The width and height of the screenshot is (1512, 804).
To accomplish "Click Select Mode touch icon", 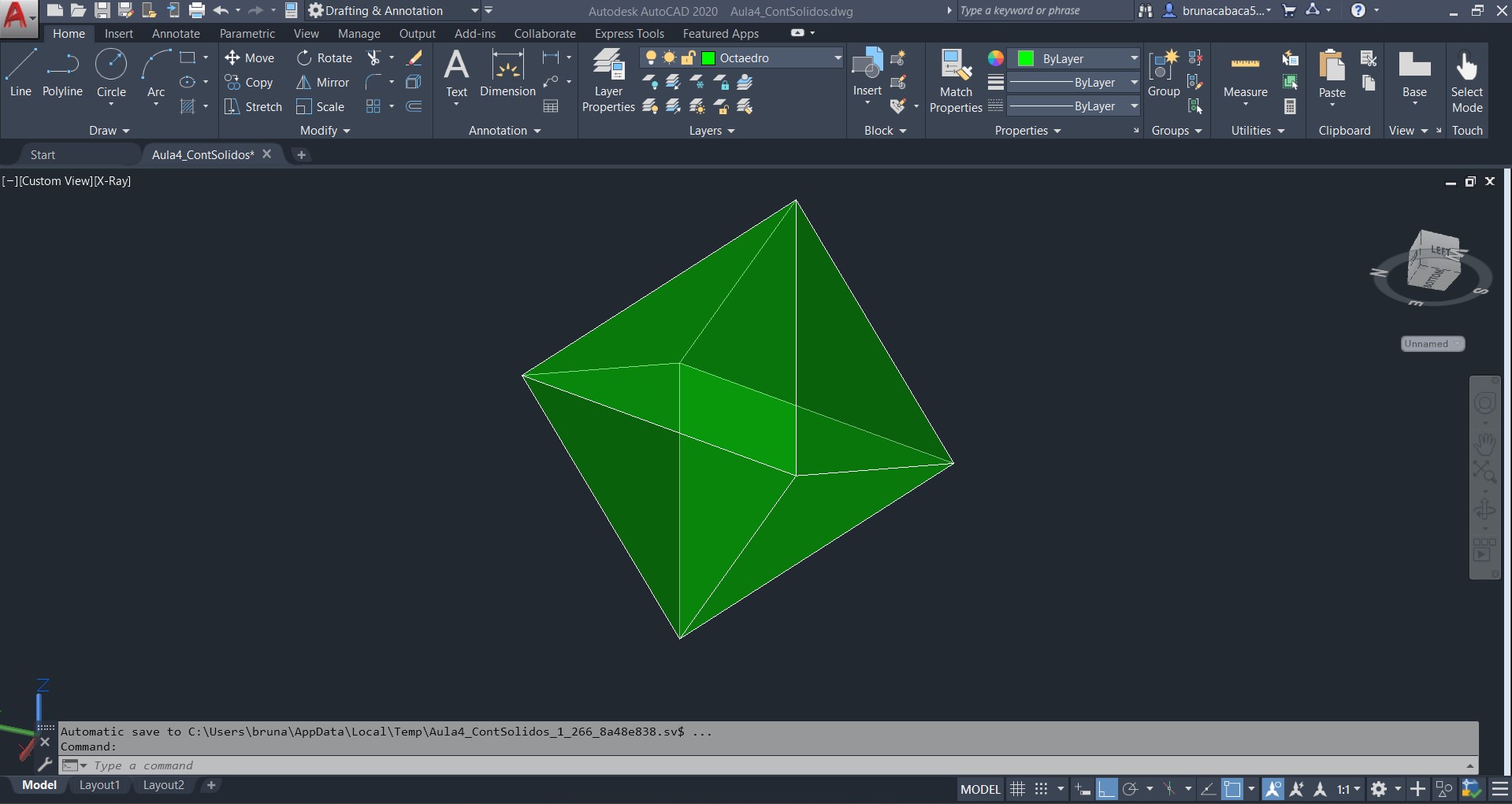I will [1467, 80].
